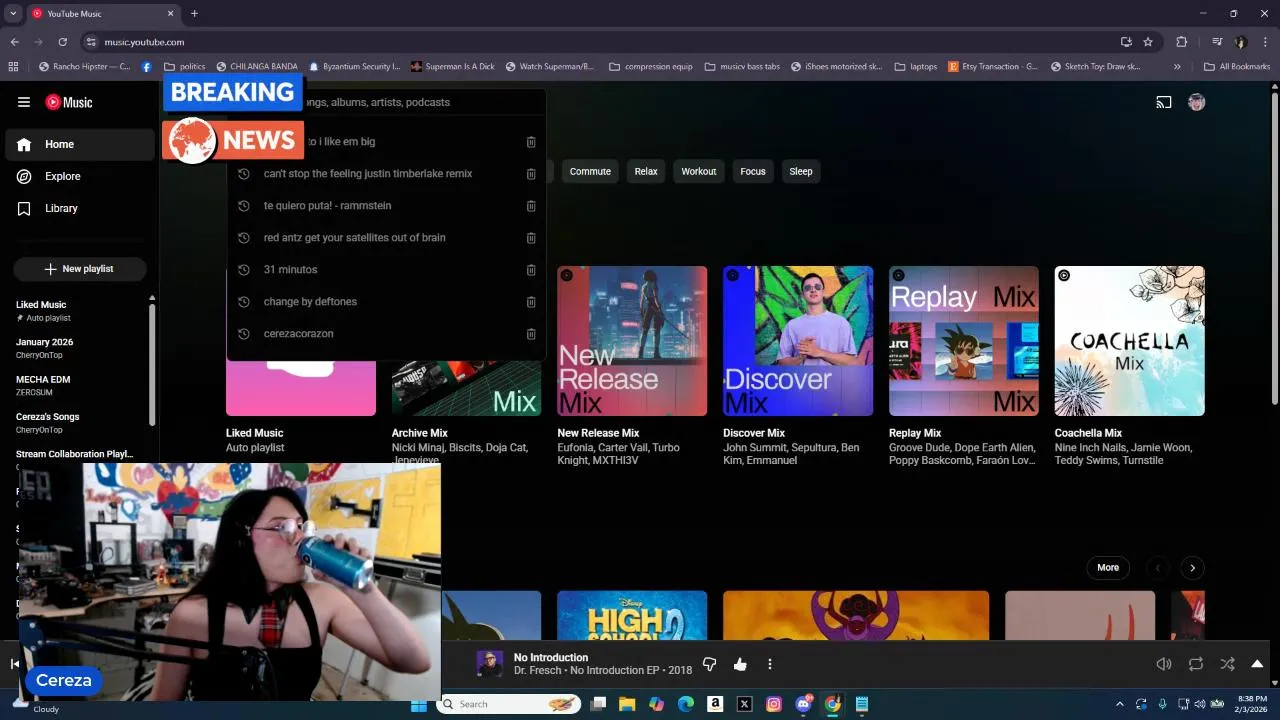Open the volume control in player bar
1280x720 pixels.
pos(1164,664)
